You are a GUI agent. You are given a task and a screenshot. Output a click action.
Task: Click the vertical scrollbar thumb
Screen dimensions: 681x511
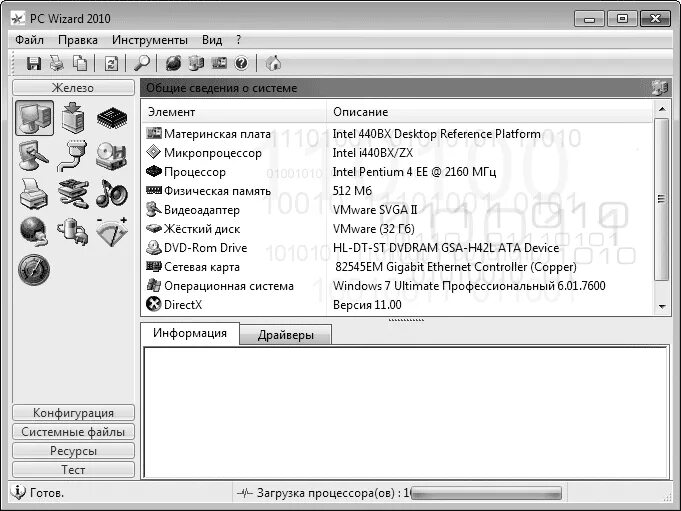[x=662, y=199]
